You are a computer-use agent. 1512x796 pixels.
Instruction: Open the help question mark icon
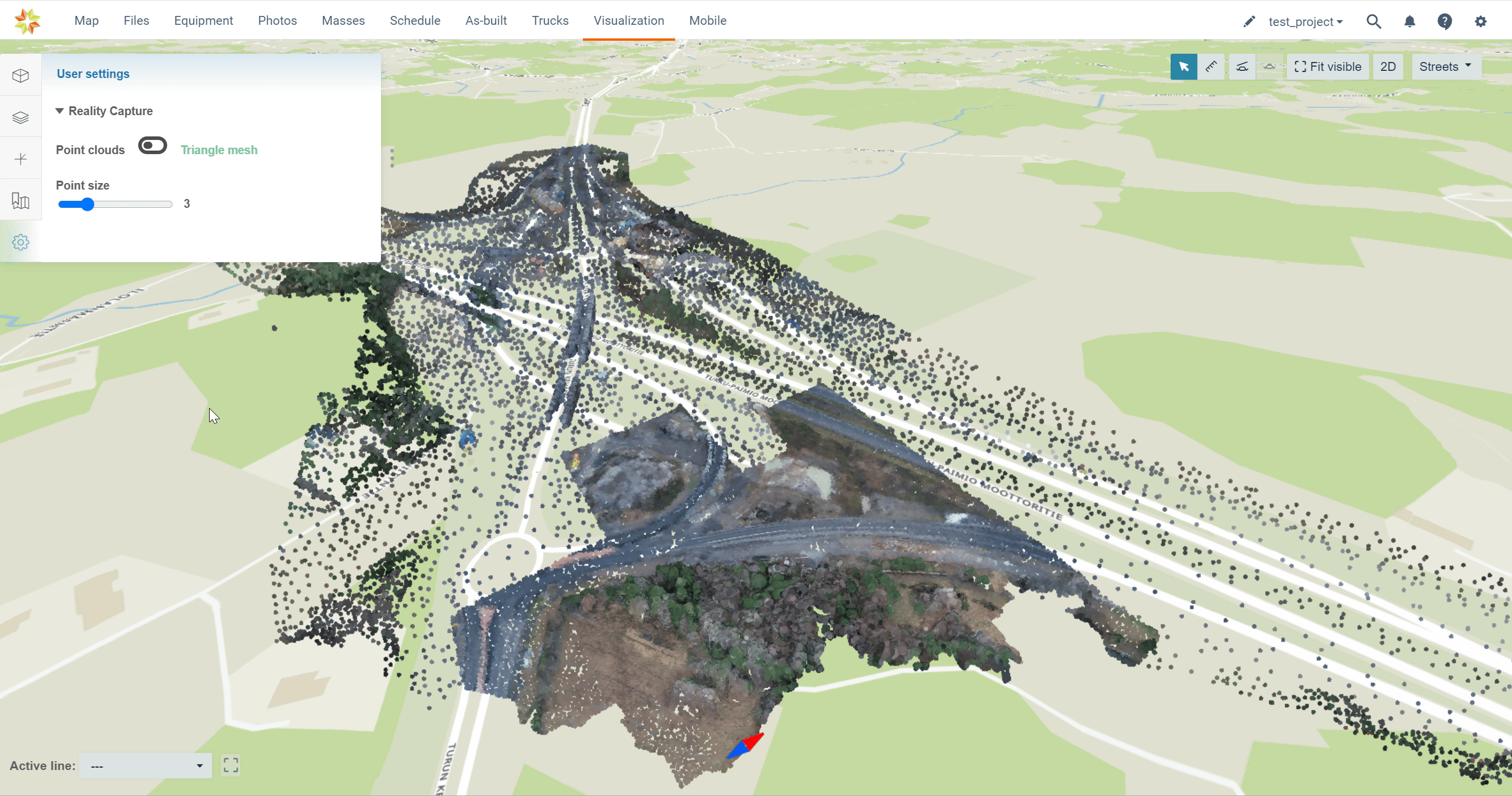coord(1445,22)
